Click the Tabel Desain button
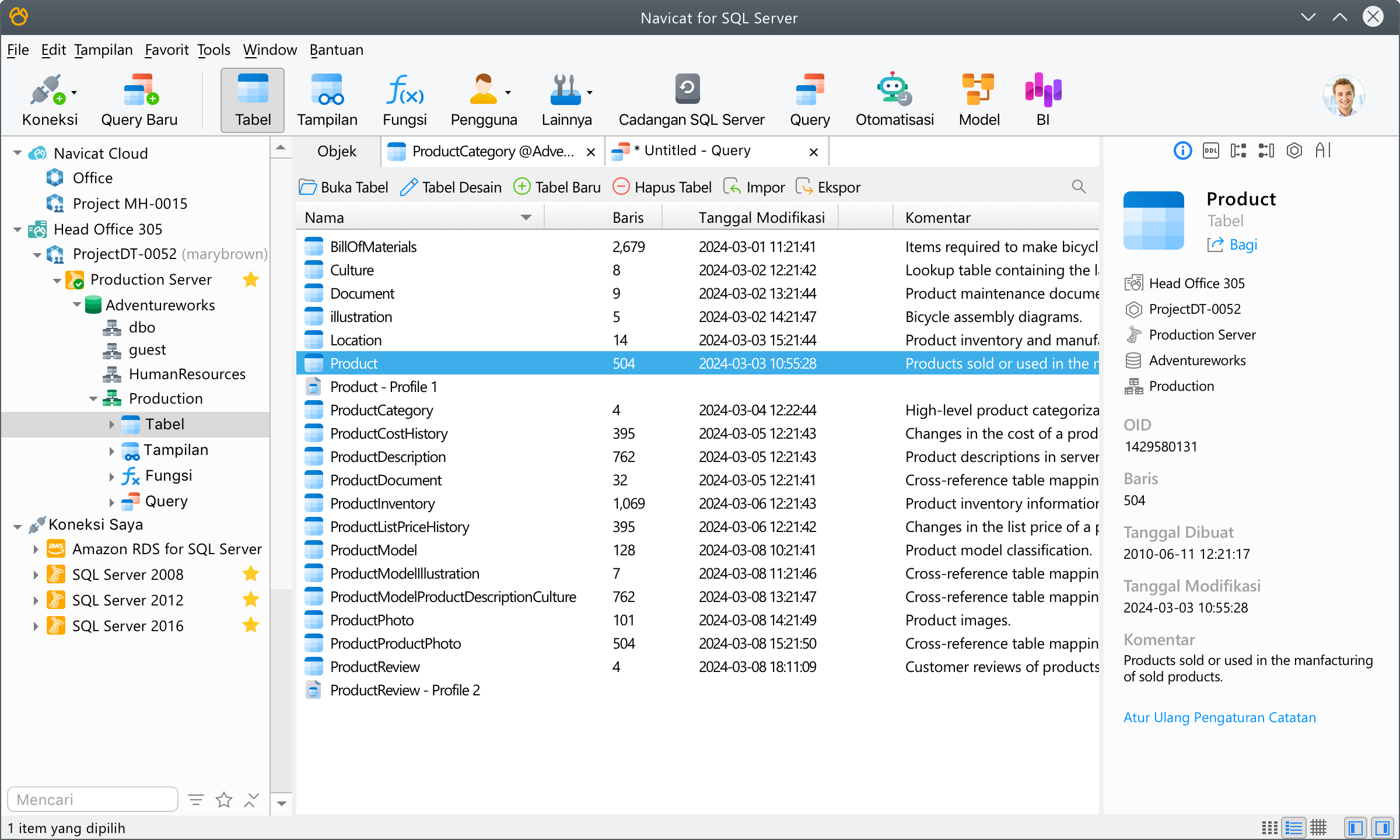 click(451, 187)
